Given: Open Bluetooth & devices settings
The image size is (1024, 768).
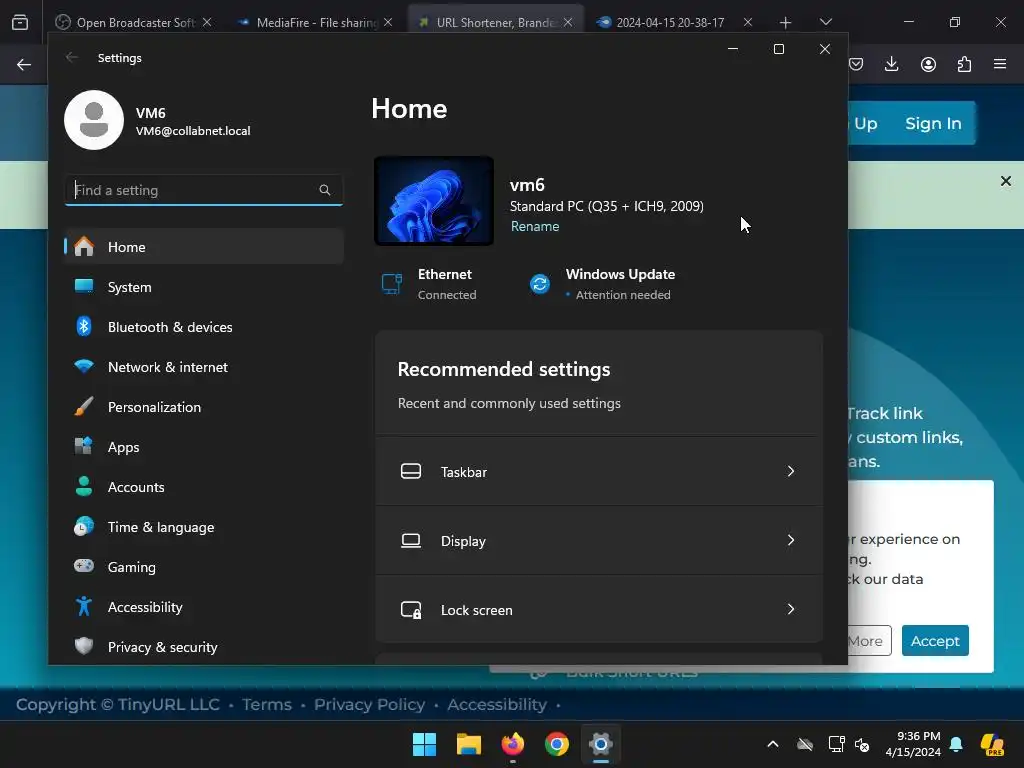Looking at the screenshot, I should pyautogui.click(x=204, y=327).
